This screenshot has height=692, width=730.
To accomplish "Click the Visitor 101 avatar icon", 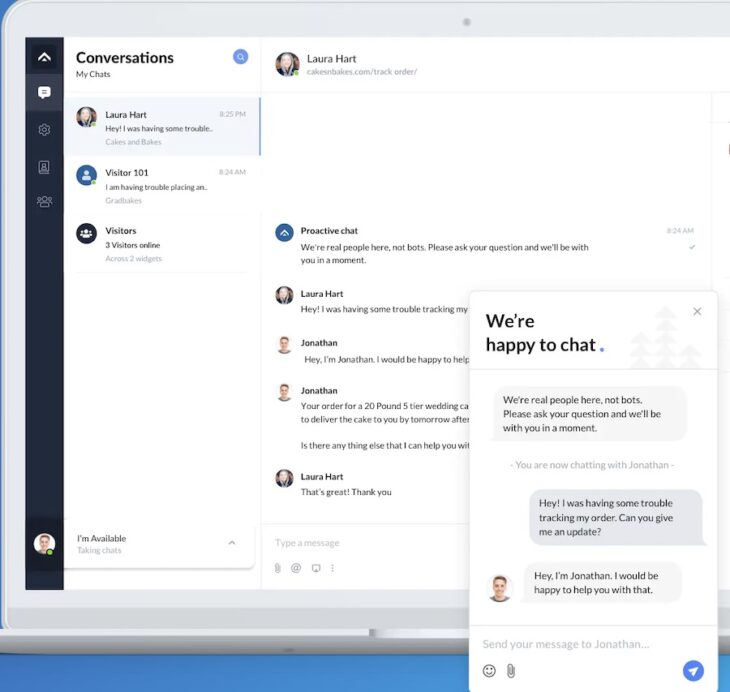I will pos(86,175).
